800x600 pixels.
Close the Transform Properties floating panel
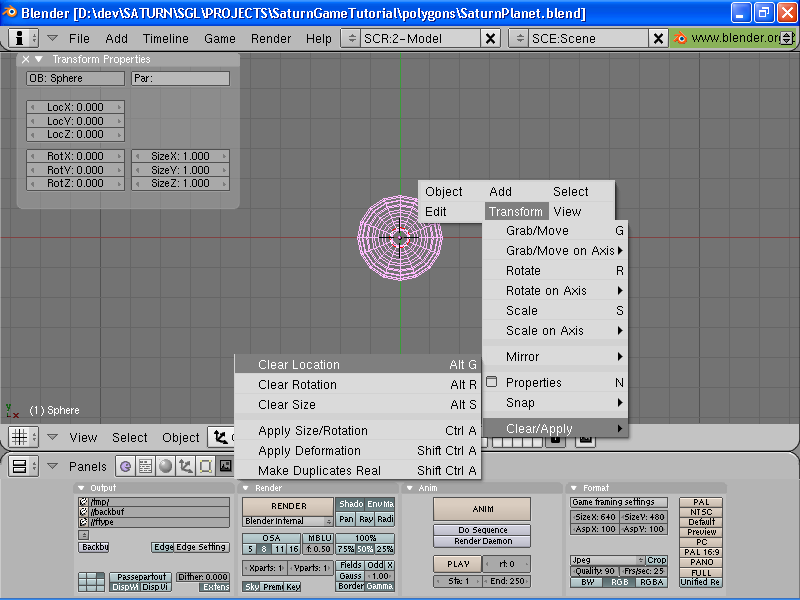(26, 60)
